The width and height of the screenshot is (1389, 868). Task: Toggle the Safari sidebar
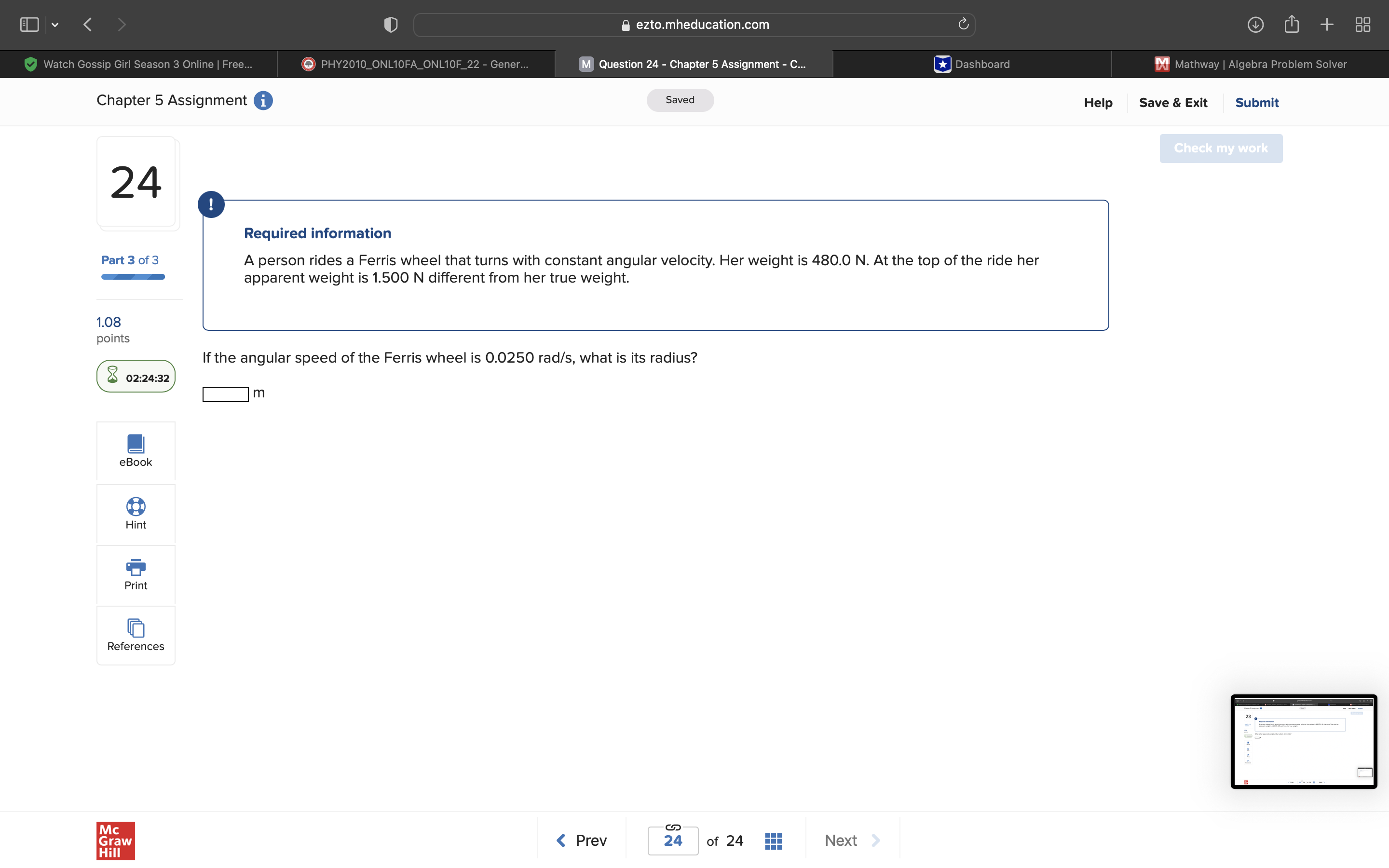(29, 24)
